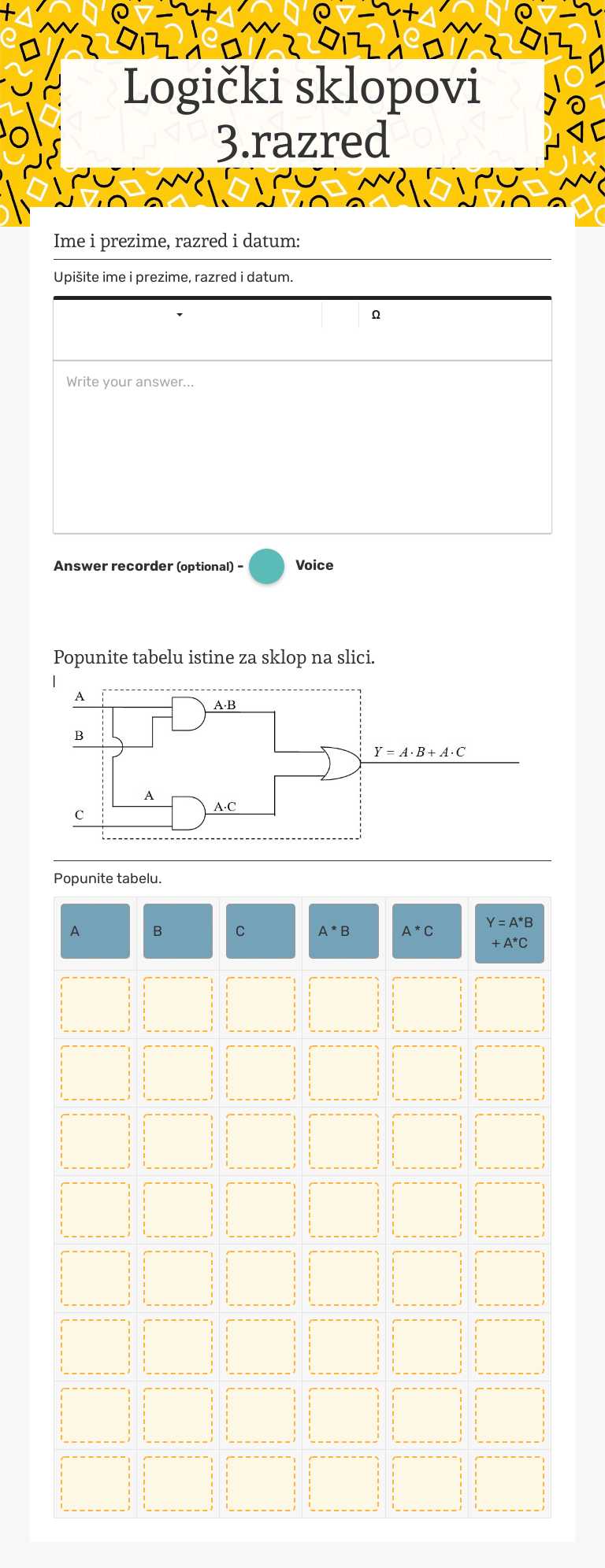The height and width of the screenshot is (1568, 605).
Task: Select the 'A * B' column header
Action: coord(343,930)
